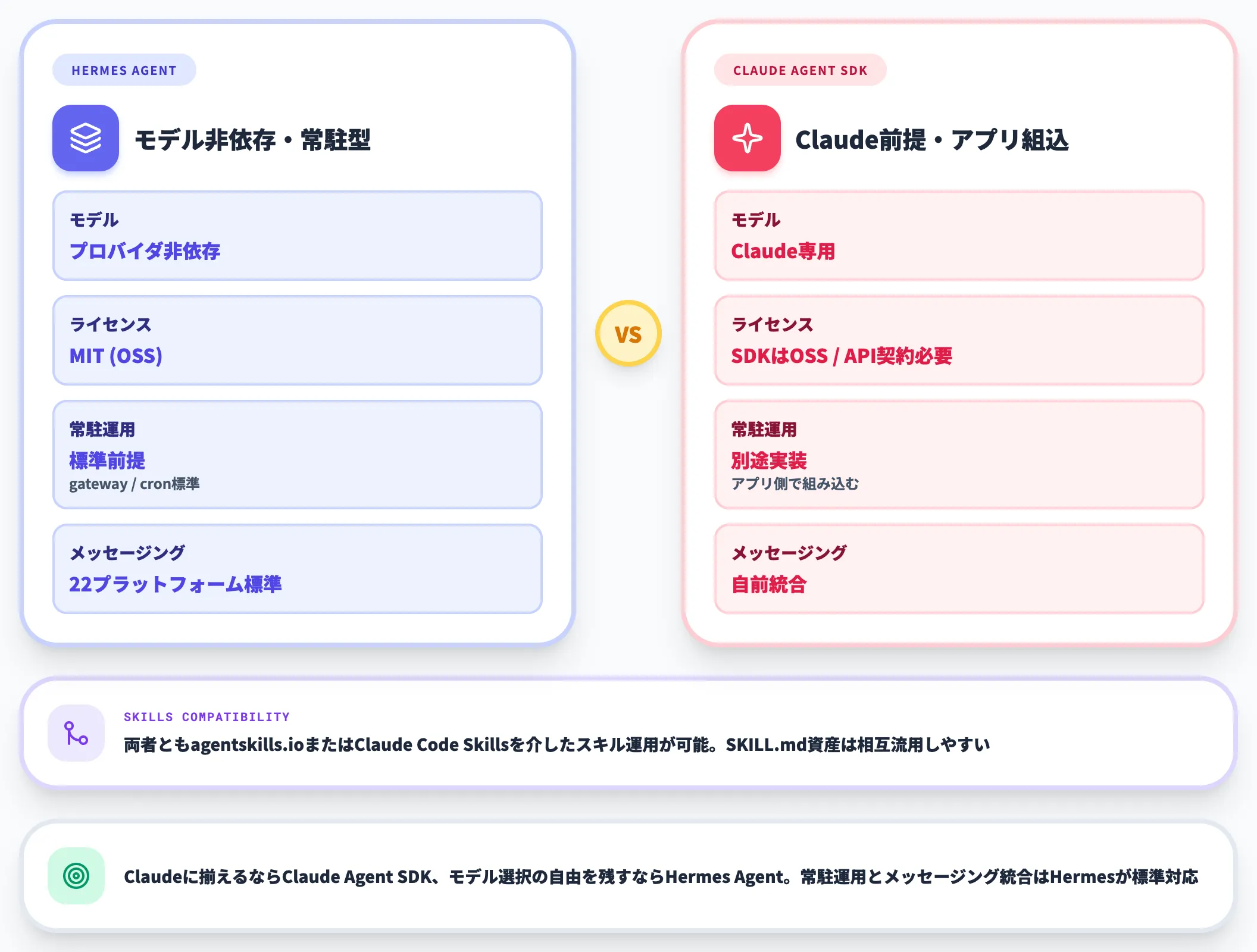The height and width of the screenshot is (952, 1257).
Task: Click the Claude Agent SDK sparkle icon
Action: click(x=748, y=138)
